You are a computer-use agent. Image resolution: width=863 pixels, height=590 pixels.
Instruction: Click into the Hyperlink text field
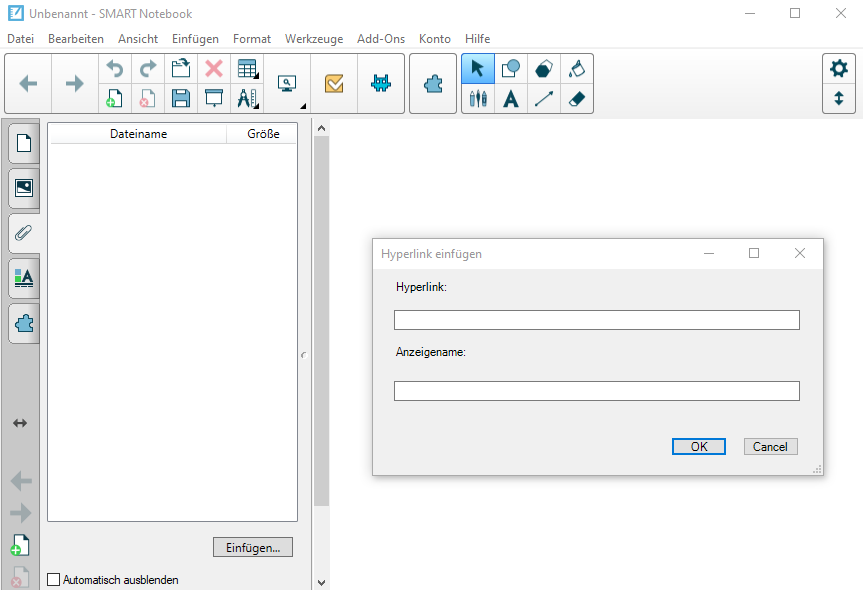(596, 320)
